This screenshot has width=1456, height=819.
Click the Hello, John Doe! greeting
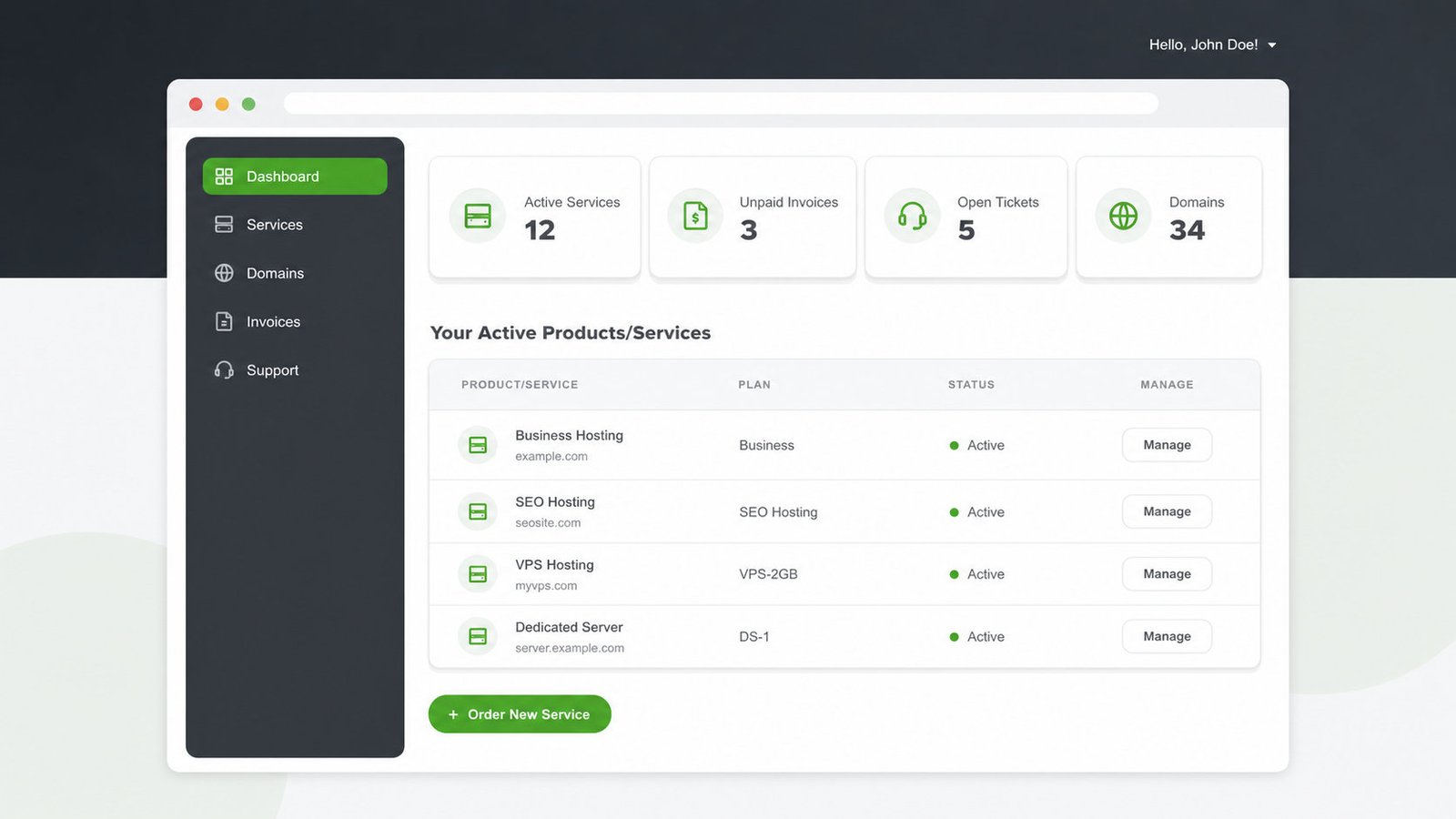tap(1203, 45)
